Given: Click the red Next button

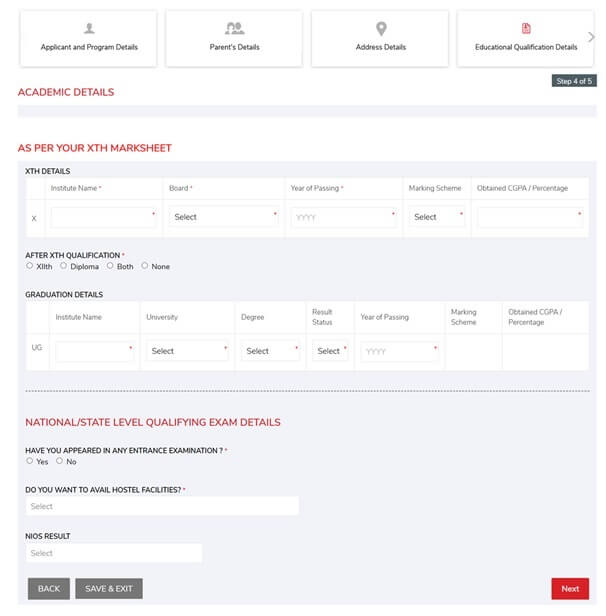Looking at the screenshot, I should point(570,588).
